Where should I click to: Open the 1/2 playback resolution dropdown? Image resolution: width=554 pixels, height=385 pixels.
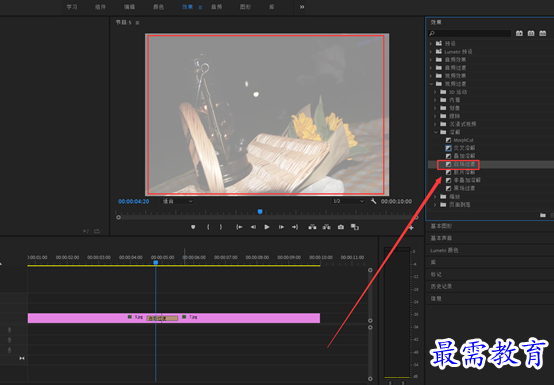point(348,201)
